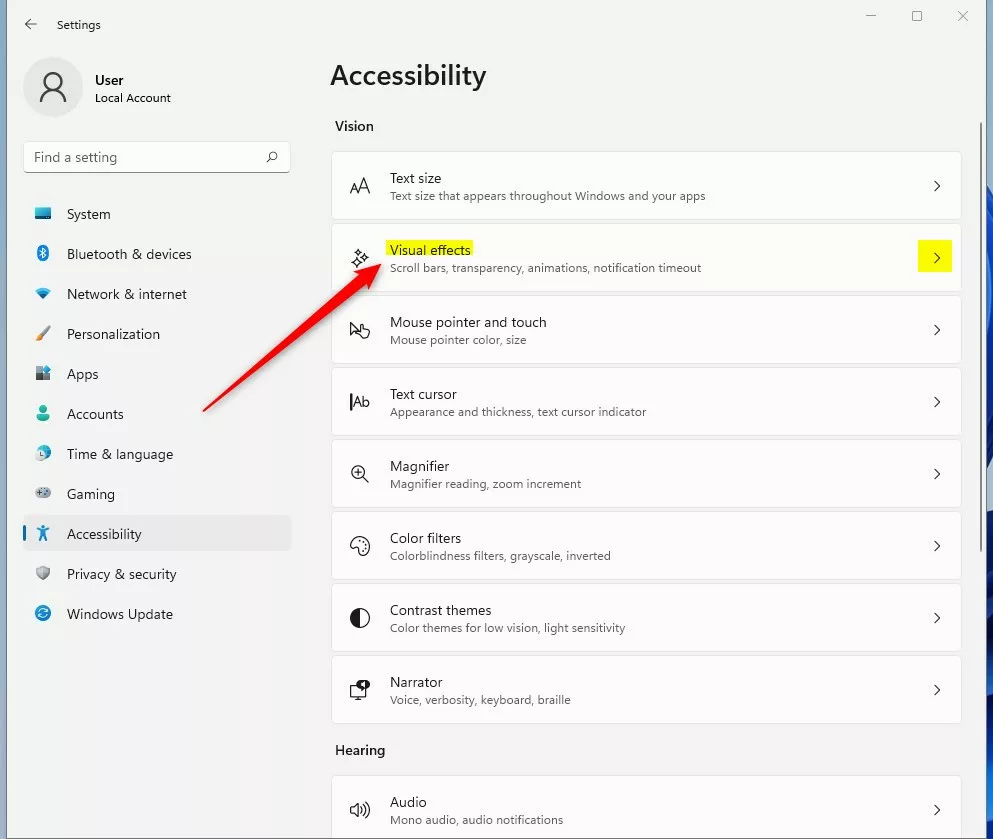This screenshot has height=839, width=993.
Task: Click the Privacy shield icon
Action: click(x=43, y=573)
